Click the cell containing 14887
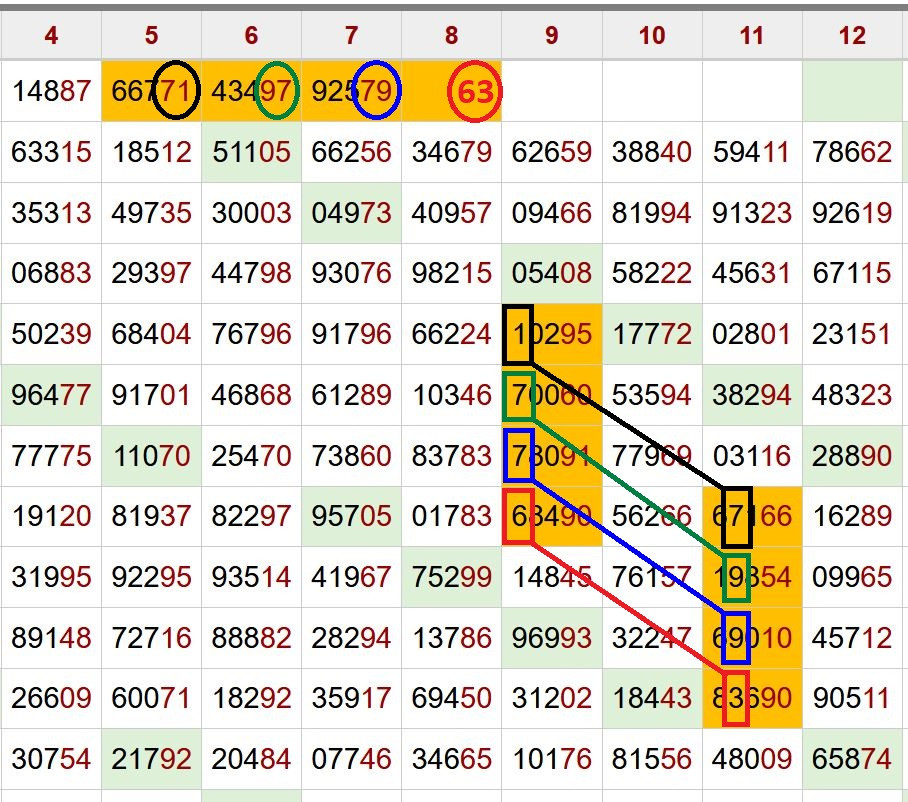Viewport: 908px width, 802px height. [x=51, y=91]
